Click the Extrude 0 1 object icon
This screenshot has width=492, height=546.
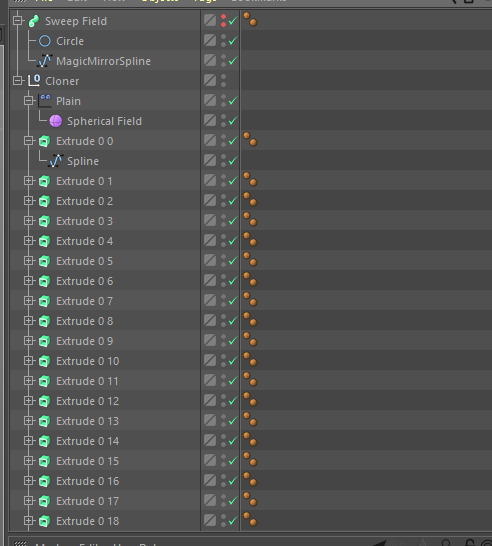[x=45, y=181]
